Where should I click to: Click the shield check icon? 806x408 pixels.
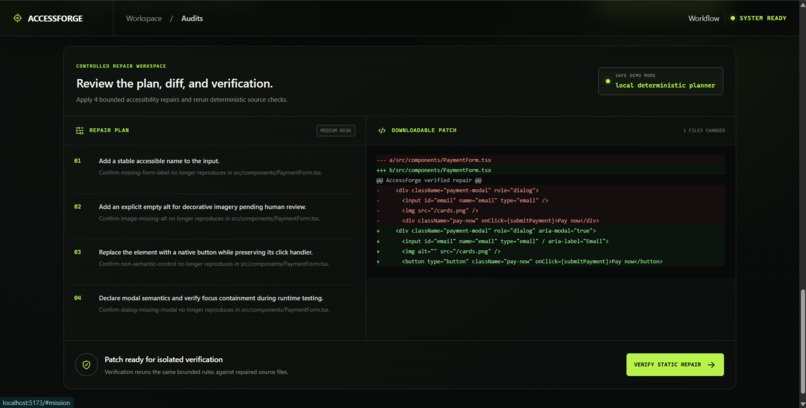[86, 365]
